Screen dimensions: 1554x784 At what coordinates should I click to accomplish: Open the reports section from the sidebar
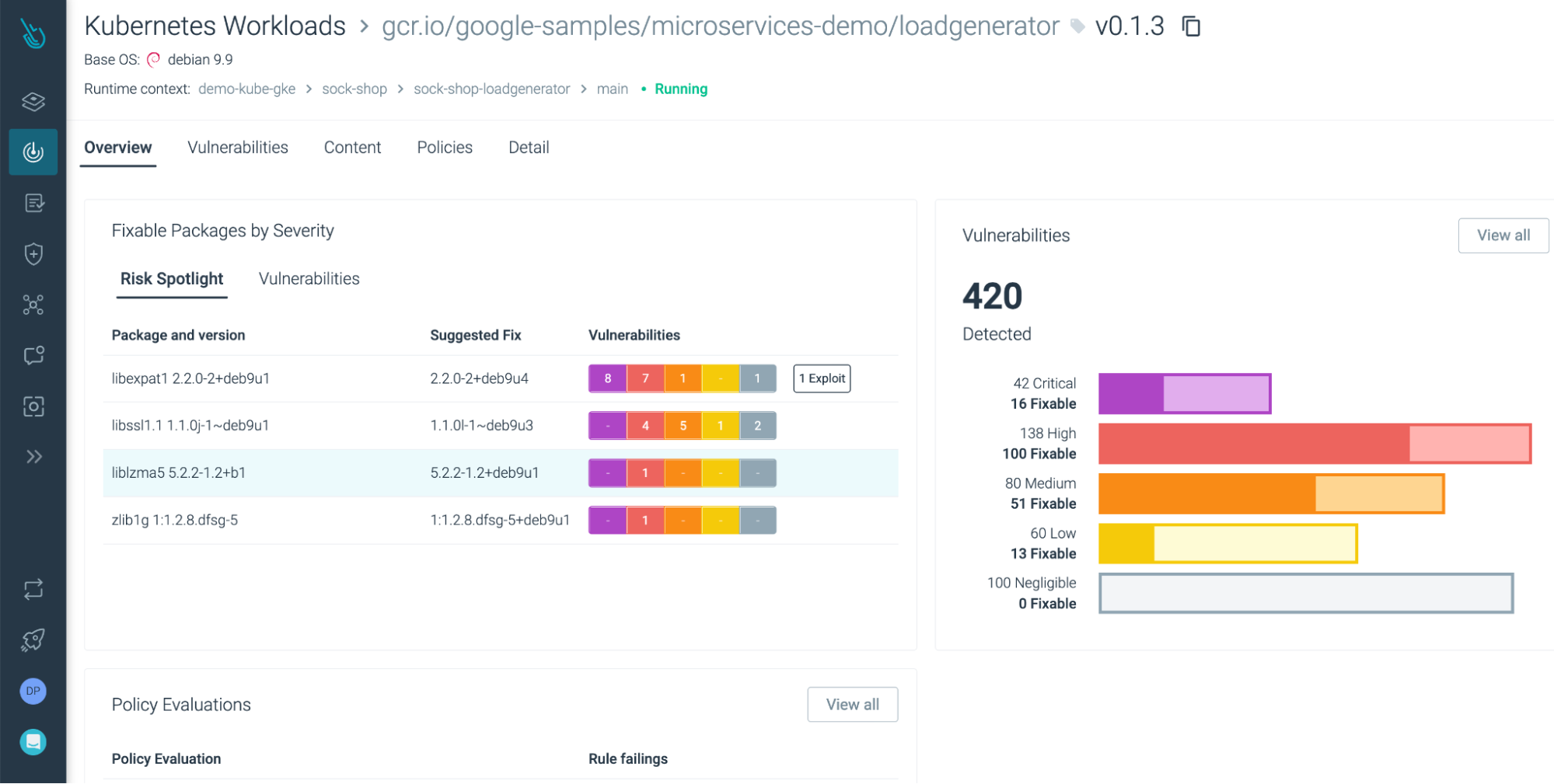(x=33, y=203)
